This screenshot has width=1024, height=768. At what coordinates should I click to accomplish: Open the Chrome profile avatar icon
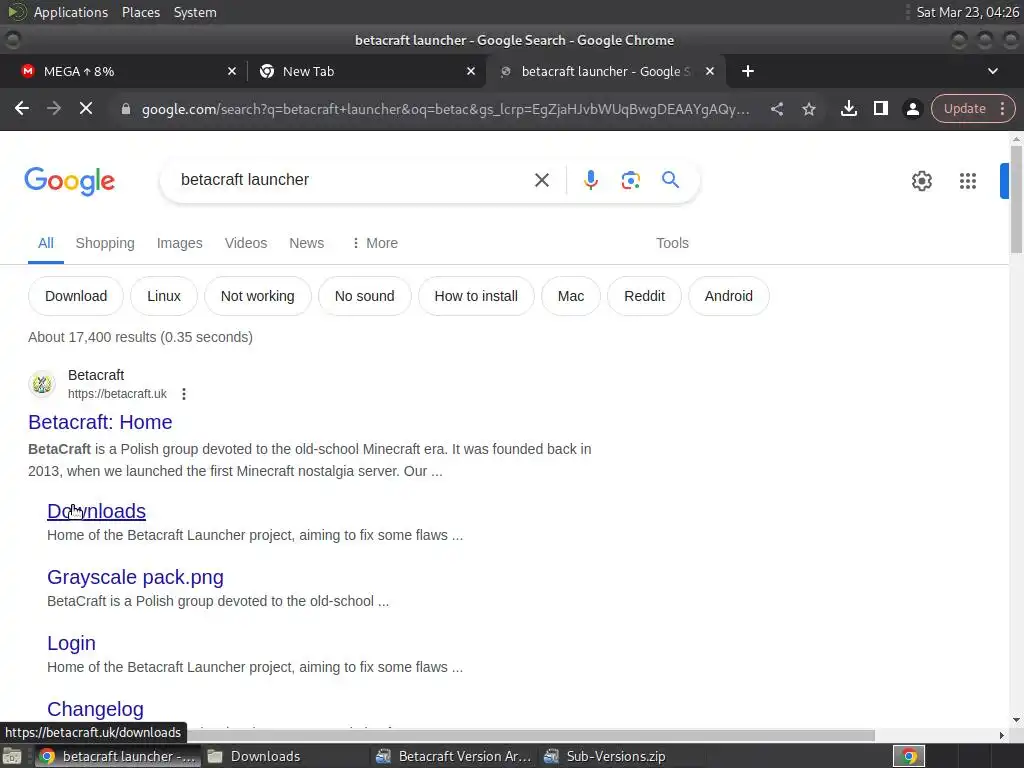912,109
